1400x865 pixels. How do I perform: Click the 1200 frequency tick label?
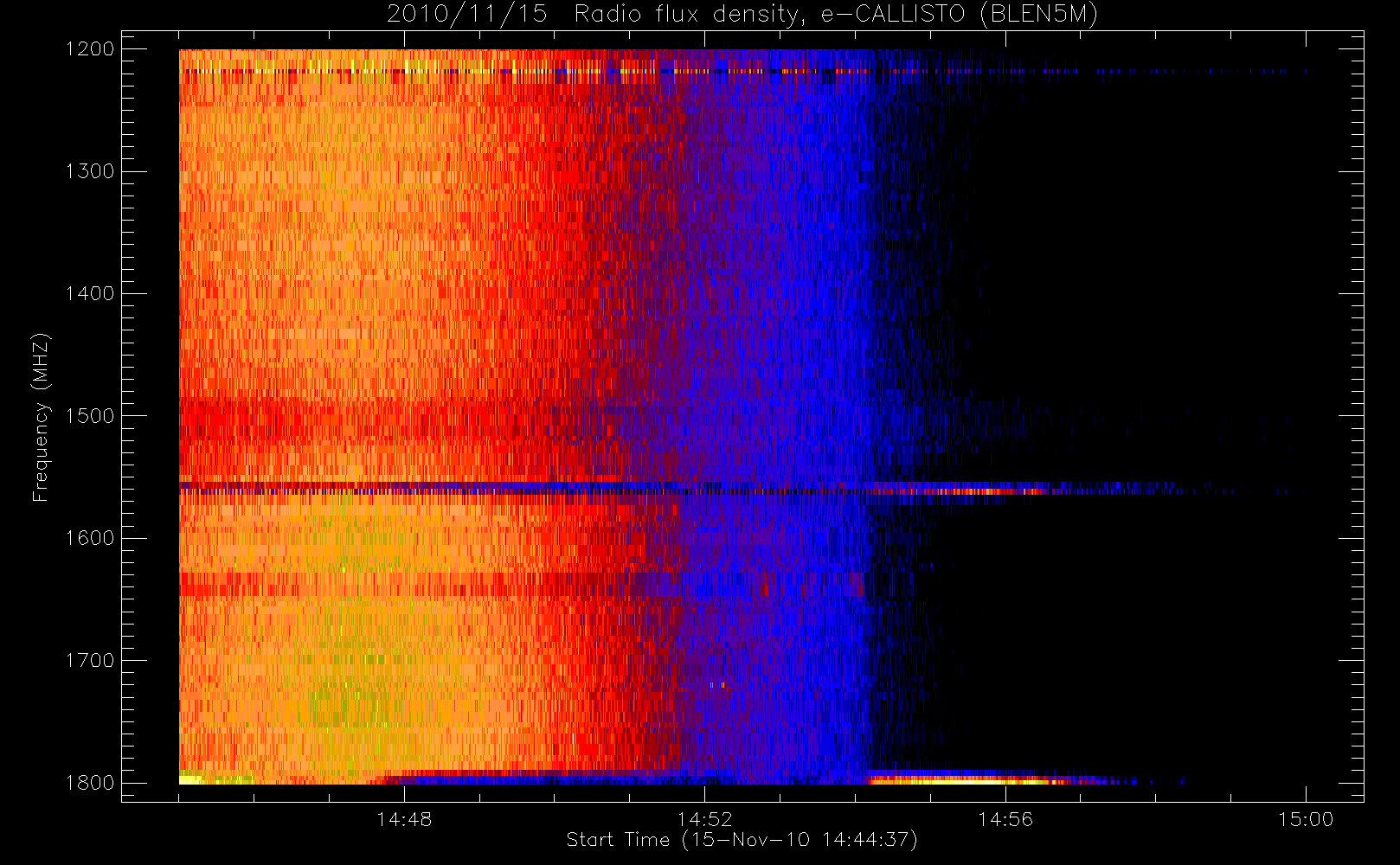click(90, 49)
